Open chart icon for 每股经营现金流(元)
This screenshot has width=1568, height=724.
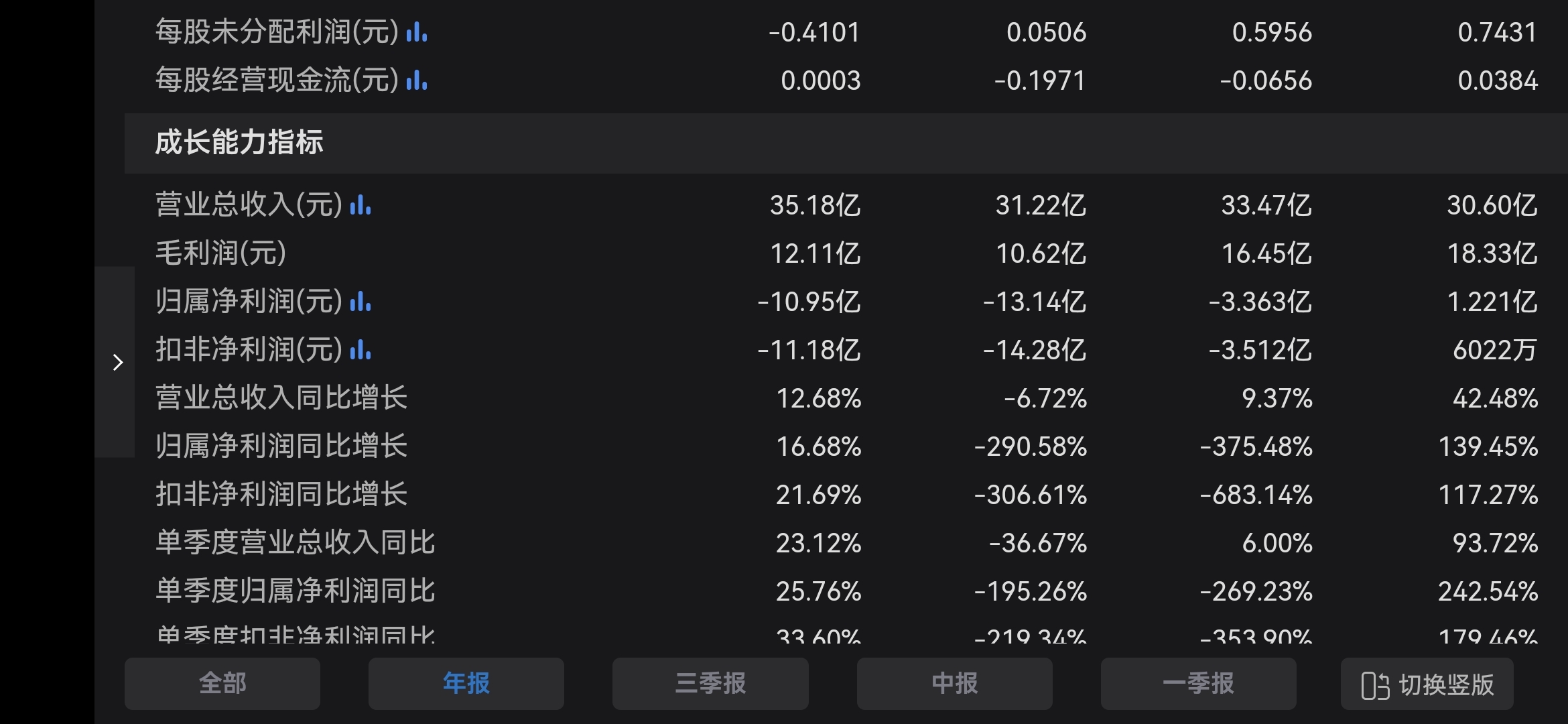coord(416,80)
